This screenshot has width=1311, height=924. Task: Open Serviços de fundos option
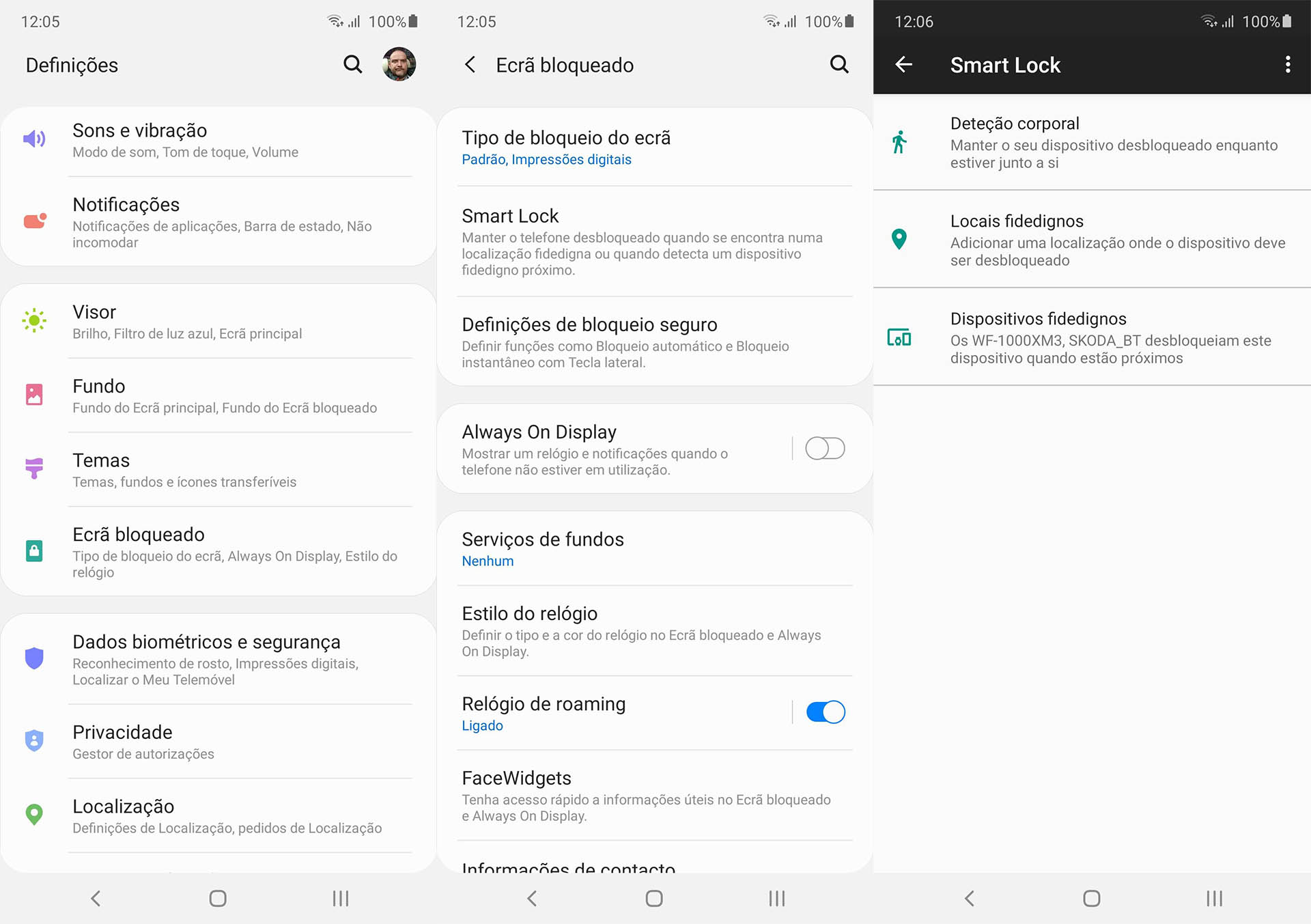tap(654, 548)
